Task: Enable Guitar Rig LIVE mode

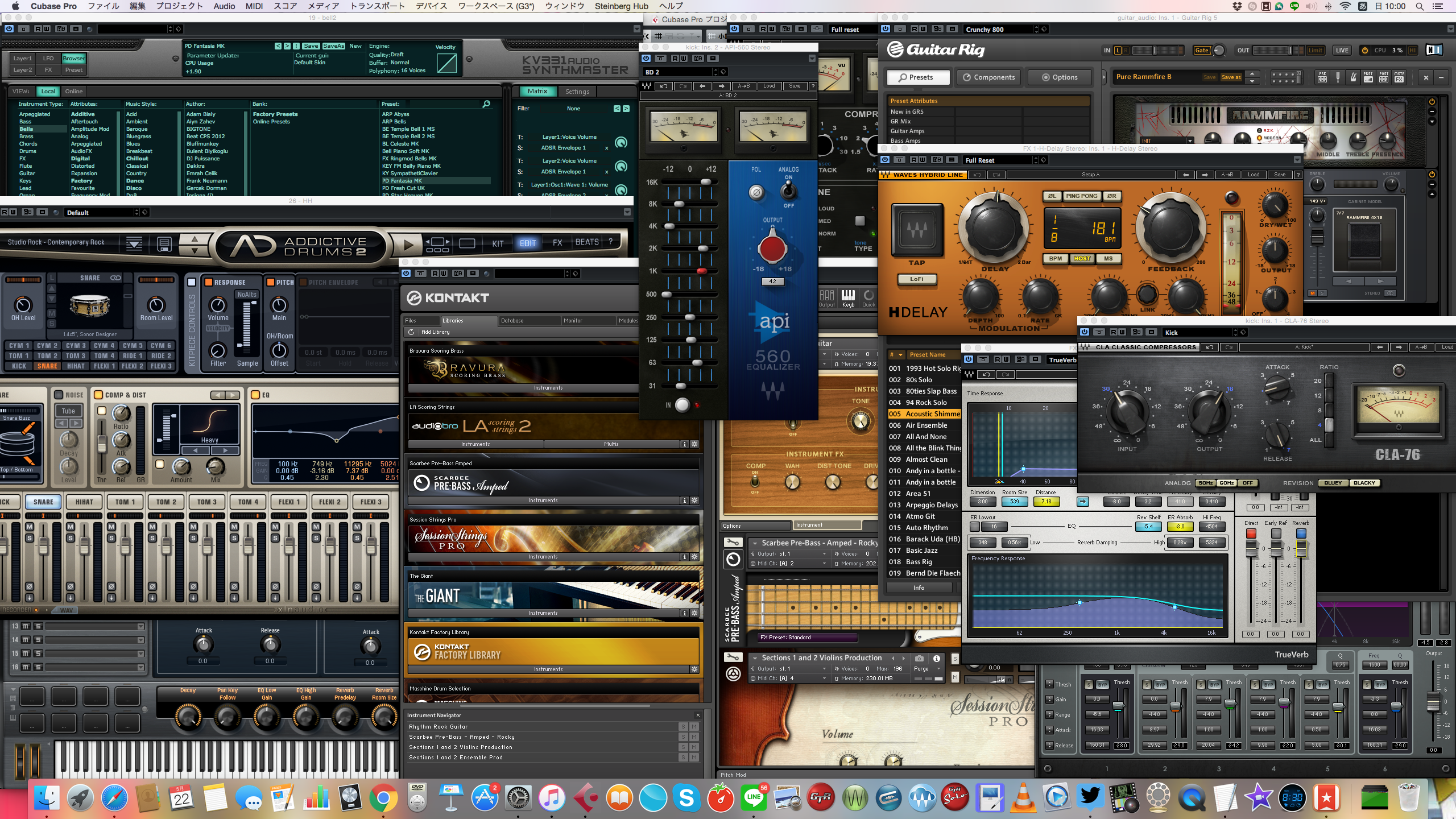Action: (1342, 50)
